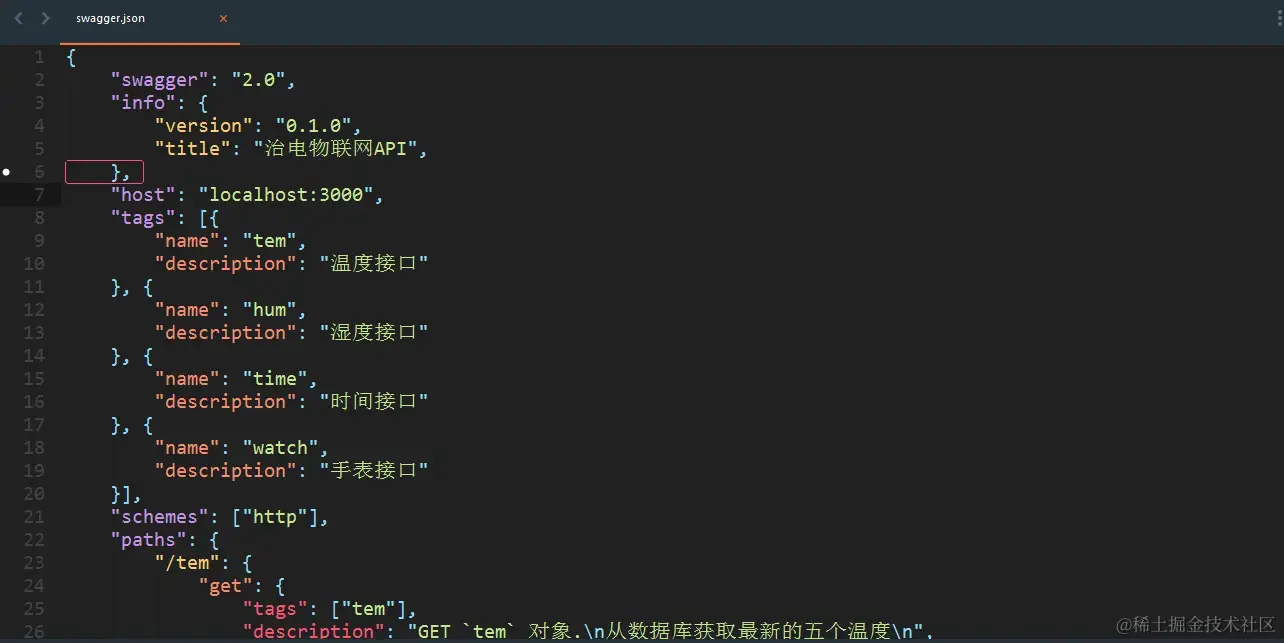This screenshot has width=1284, height=643.
Task: Click the "localhost:3000" value
Action: tap(286, 195)
